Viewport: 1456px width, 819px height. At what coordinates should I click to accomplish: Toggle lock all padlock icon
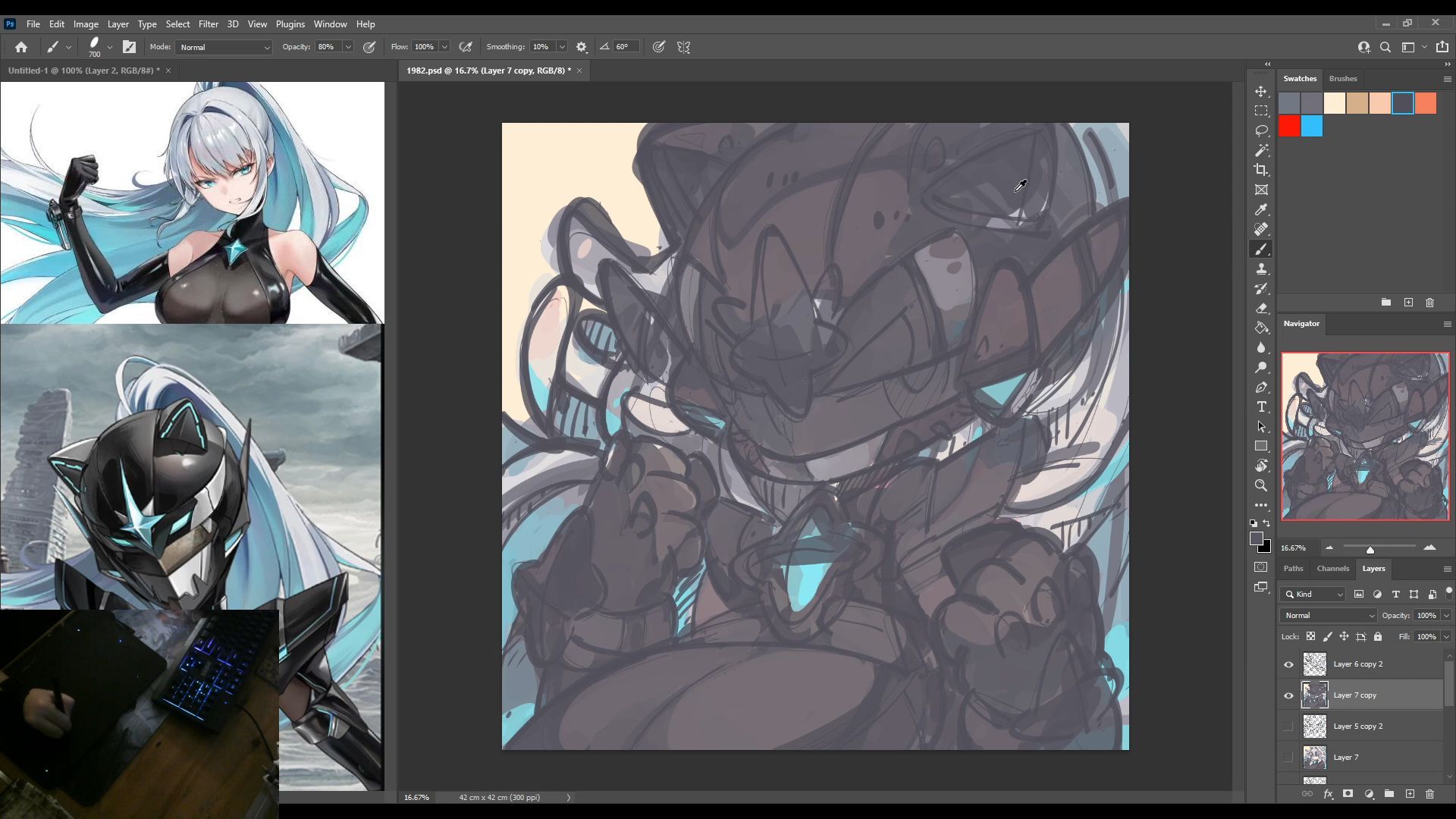pos(1378,637)
